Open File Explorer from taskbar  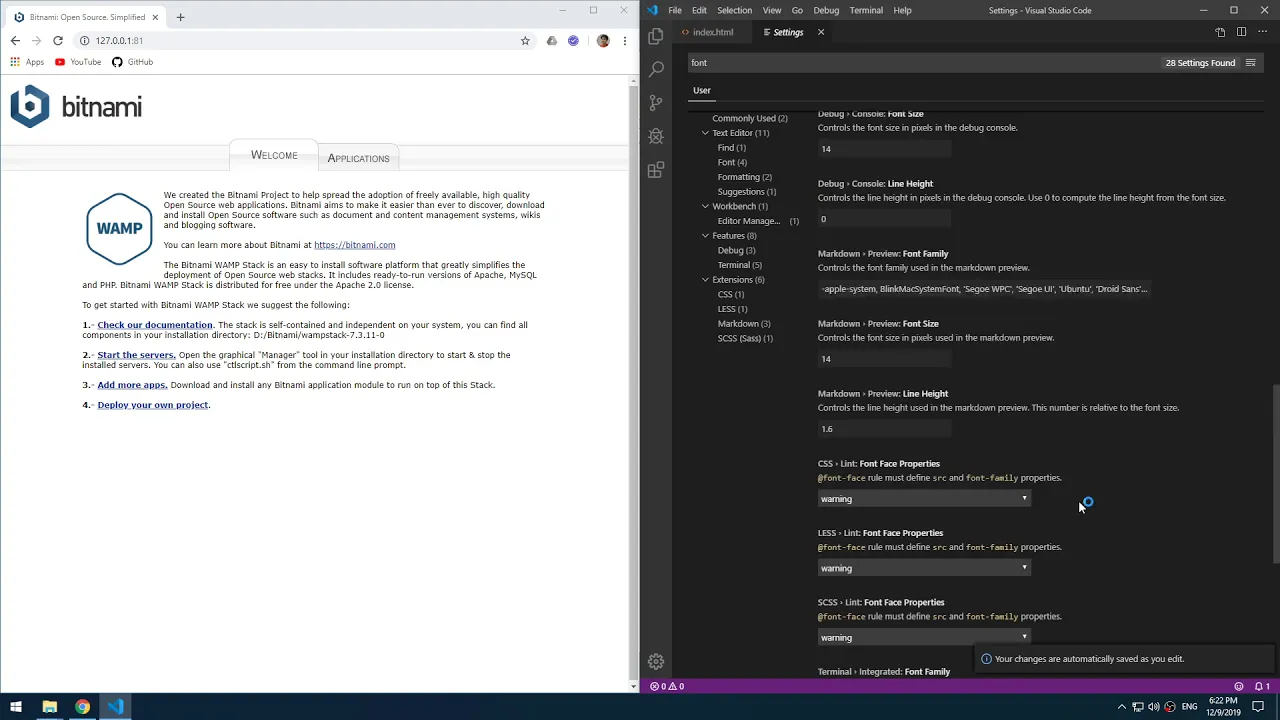(x=49, y=707)
